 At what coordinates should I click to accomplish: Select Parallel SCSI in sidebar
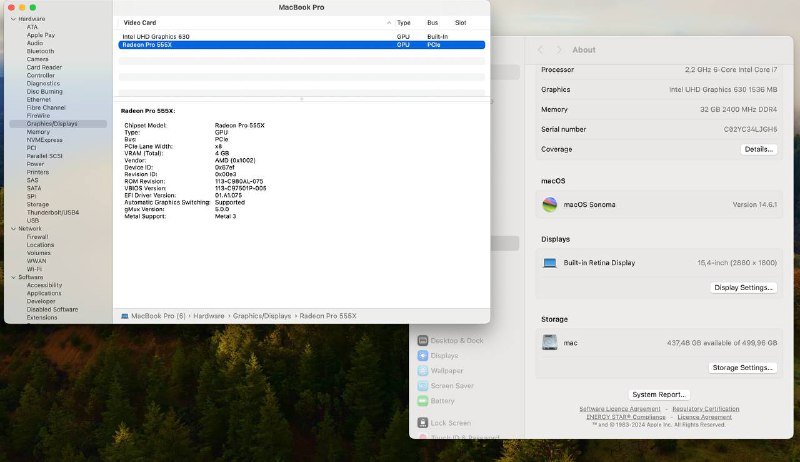click(44, 157)
